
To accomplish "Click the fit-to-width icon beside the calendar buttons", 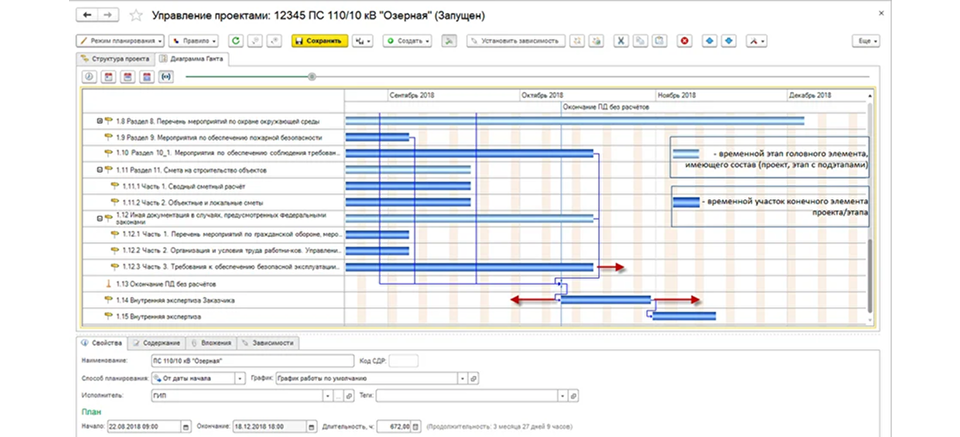I will [x=166, y=77].
